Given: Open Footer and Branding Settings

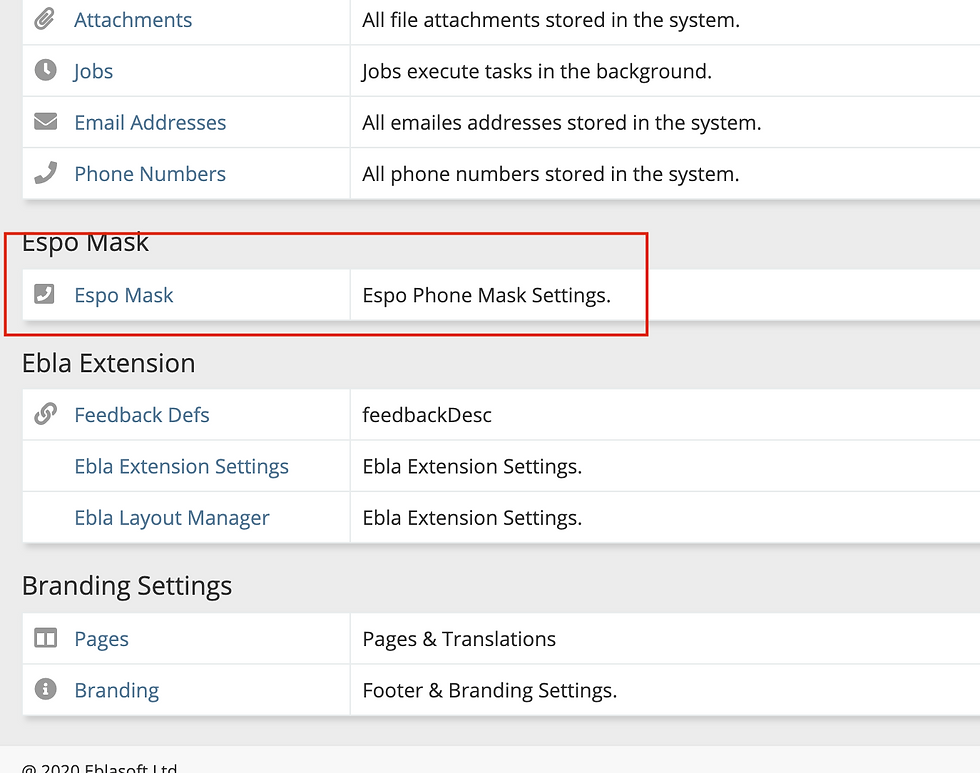Looking at the screenshot, I should click(116, 690).
